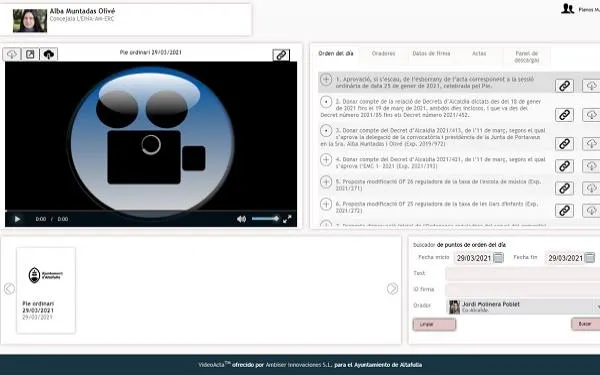Select the circle marker of agenda item 2
The height and width of the screenshot is (375, 600).
(326, 102)
